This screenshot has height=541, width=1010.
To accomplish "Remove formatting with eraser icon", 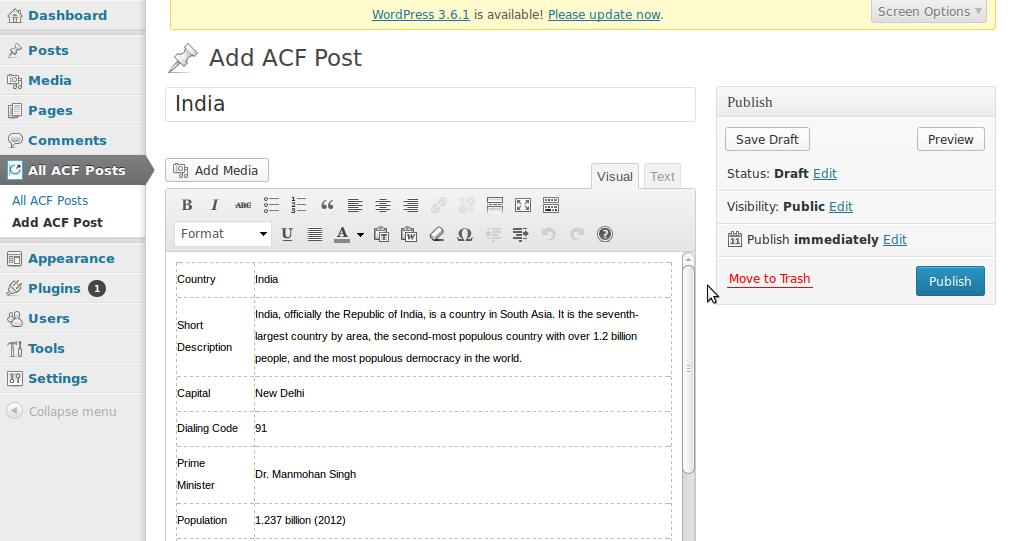I will click(x=437, y=234).
